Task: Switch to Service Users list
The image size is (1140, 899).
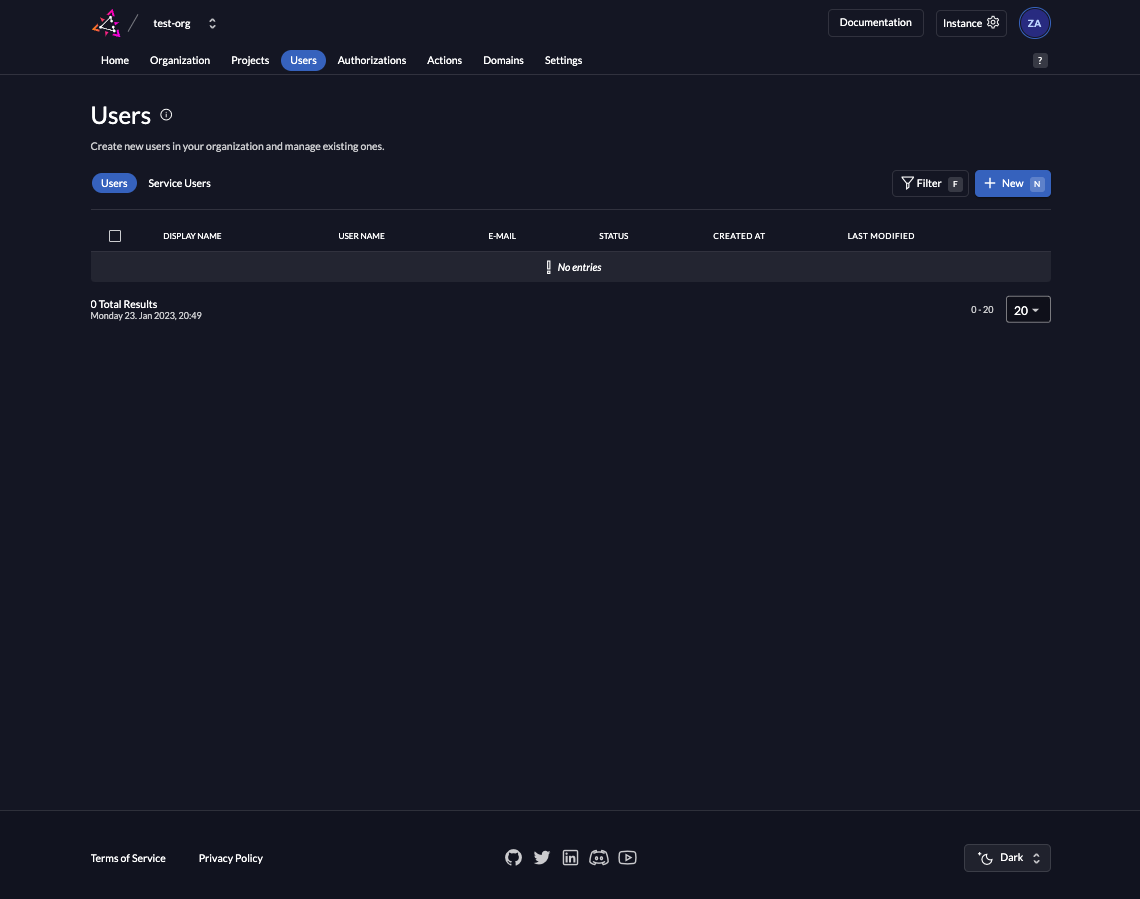Action: (x=180, y=183)
